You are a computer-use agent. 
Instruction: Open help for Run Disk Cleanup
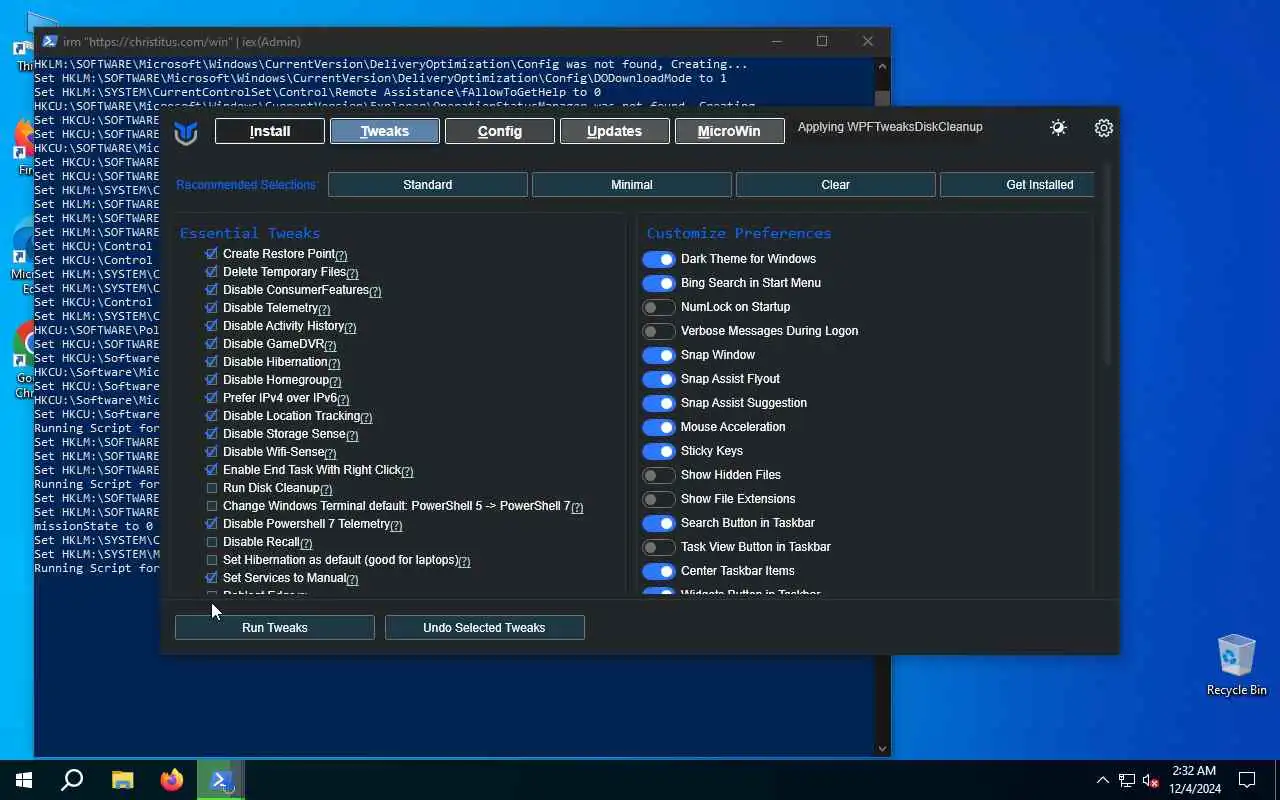326,489
